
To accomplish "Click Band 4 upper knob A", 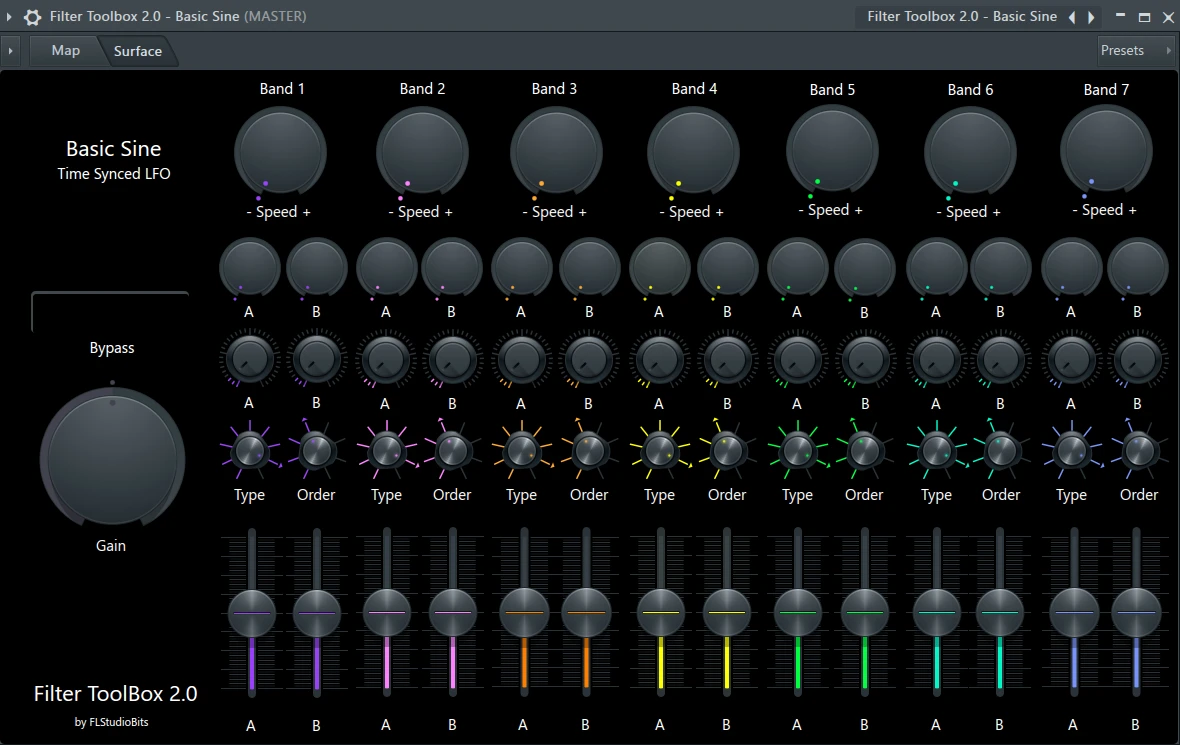I will click(x=660, y=268).
